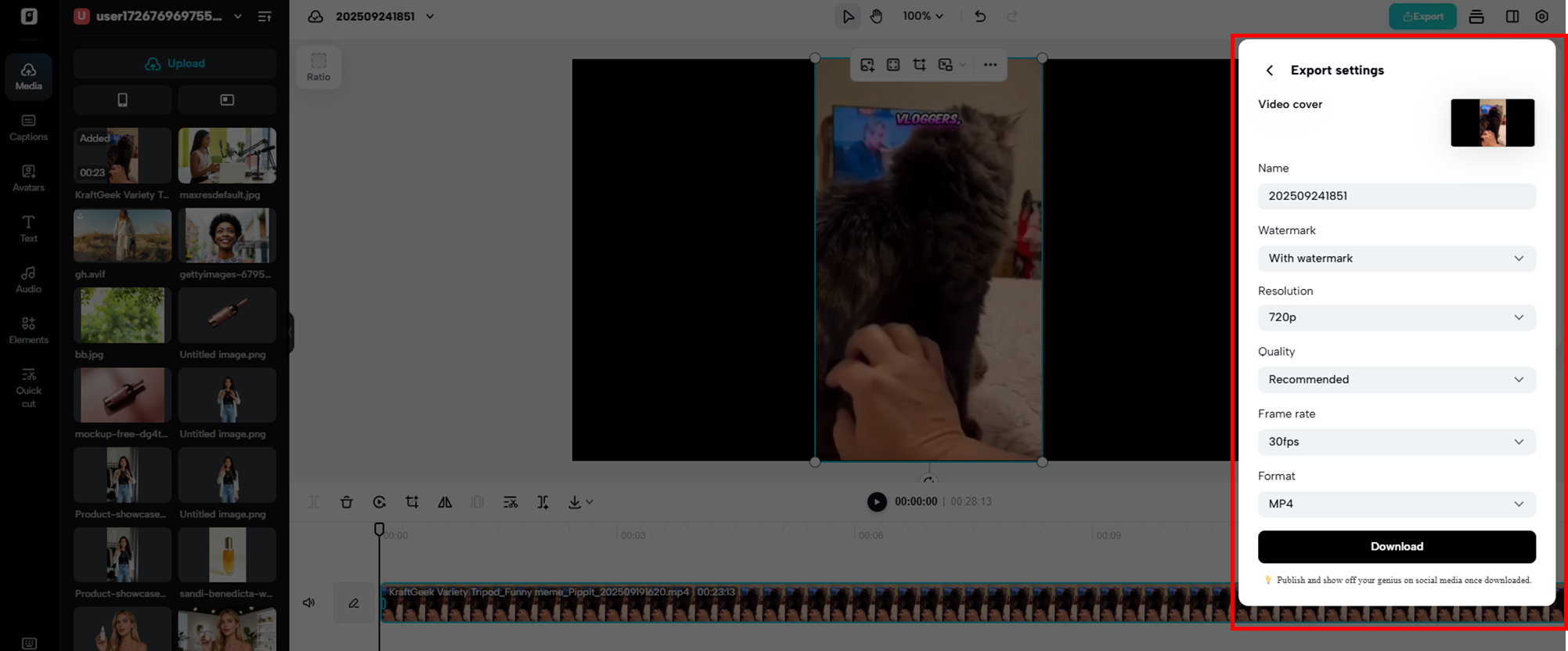This screenshot has width=1568, height=651.
Task: Open the more options ellipsis above video
Action: (x=990, y=65)
